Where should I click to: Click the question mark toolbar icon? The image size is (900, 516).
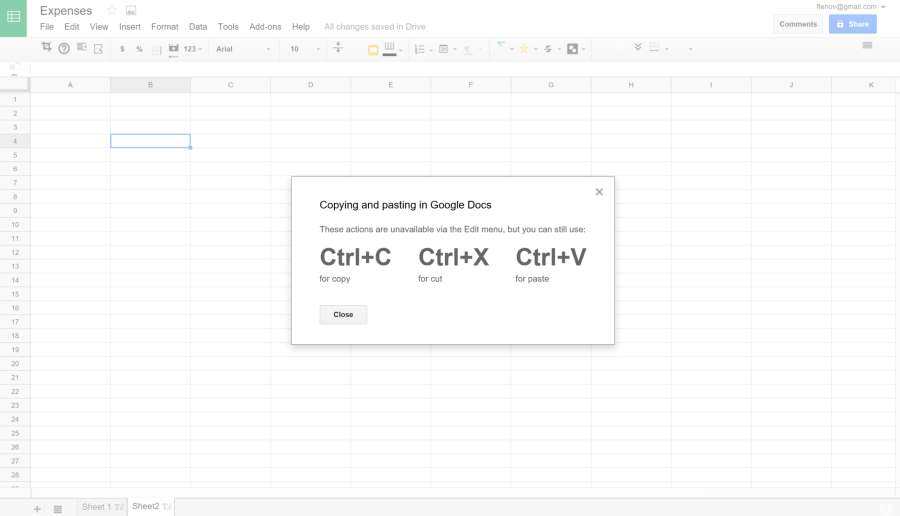64,49
